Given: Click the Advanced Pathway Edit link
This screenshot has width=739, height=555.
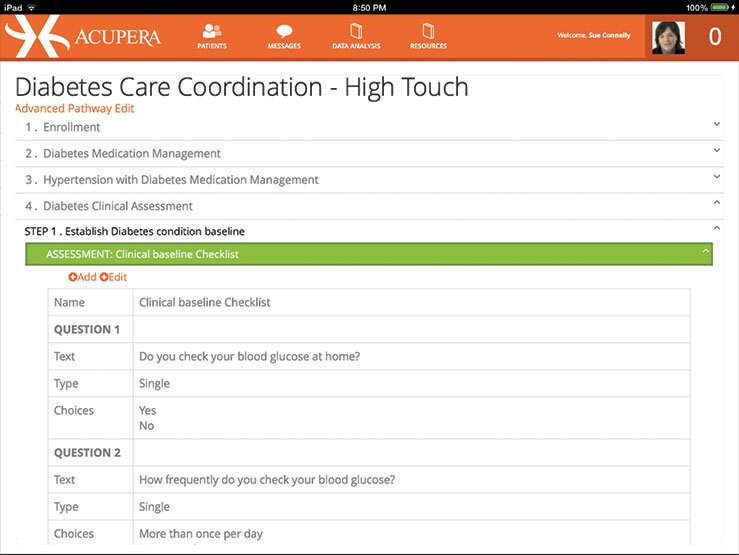Looking at the screenshot, I should [75, 109].
